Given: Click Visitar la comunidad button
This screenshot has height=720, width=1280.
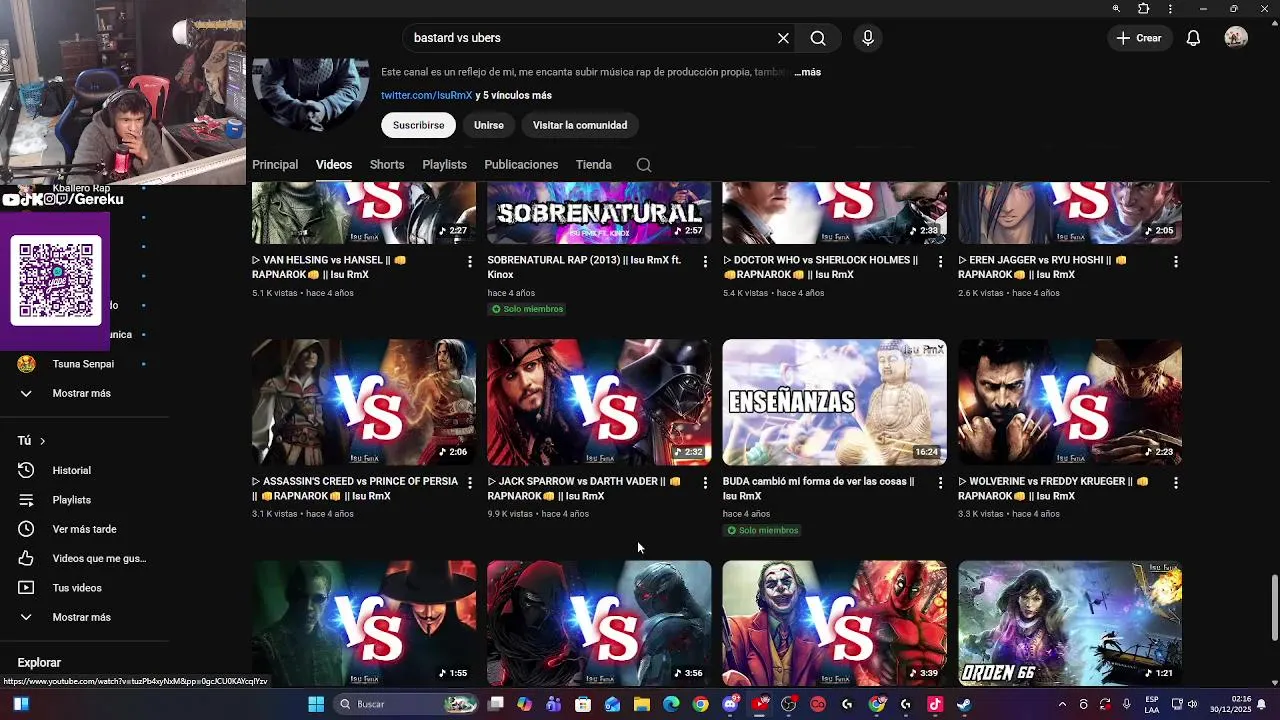Looking at the screenshot, I should coord(580,125).
